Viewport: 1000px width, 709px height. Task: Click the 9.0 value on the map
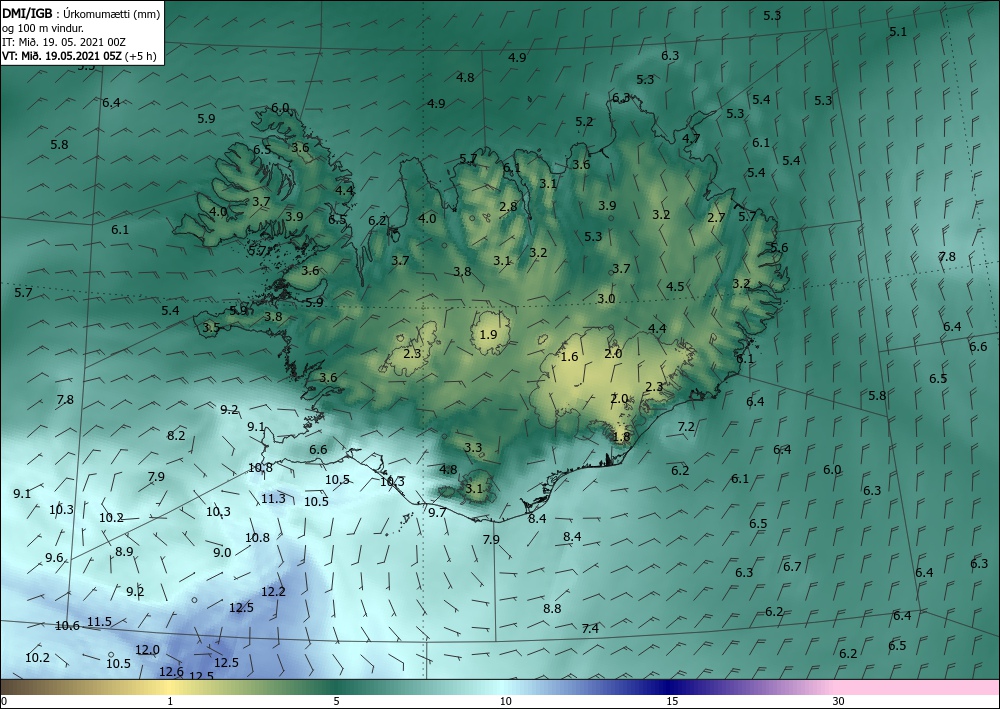click(x=222, y=553)
